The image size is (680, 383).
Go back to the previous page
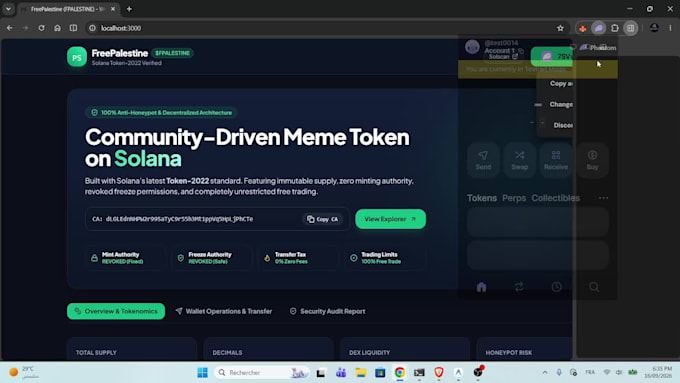[10, 28]
